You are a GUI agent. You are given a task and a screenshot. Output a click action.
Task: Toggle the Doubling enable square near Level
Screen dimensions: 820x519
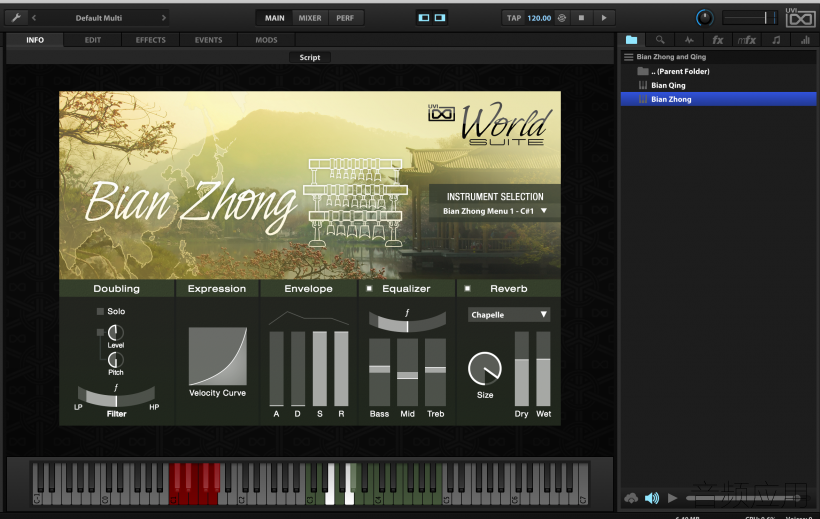coord(100,332)
